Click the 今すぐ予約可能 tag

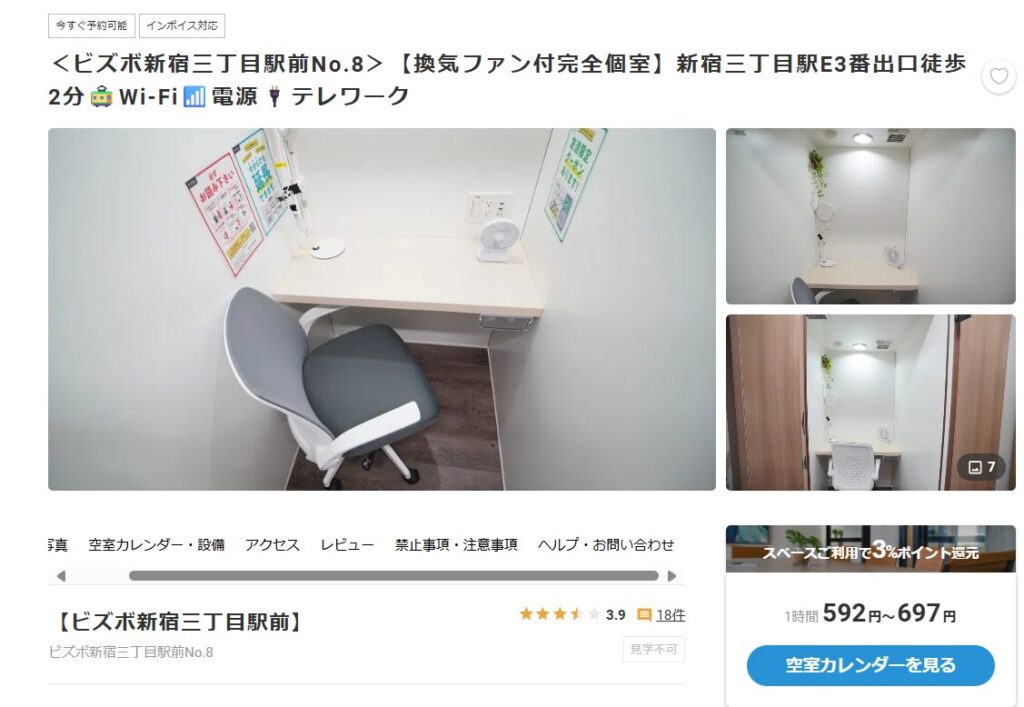tap(91, 25)
